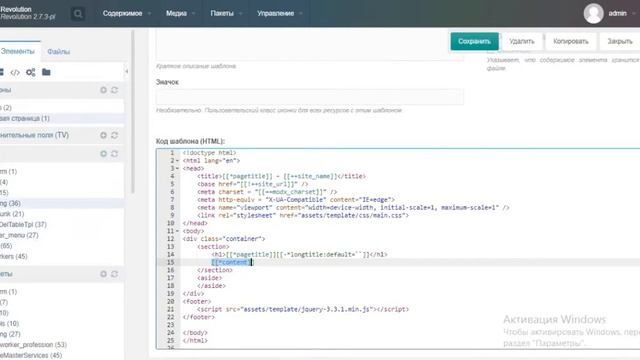
Task: Click the arrow next to Управление
Action: point(301,13)
